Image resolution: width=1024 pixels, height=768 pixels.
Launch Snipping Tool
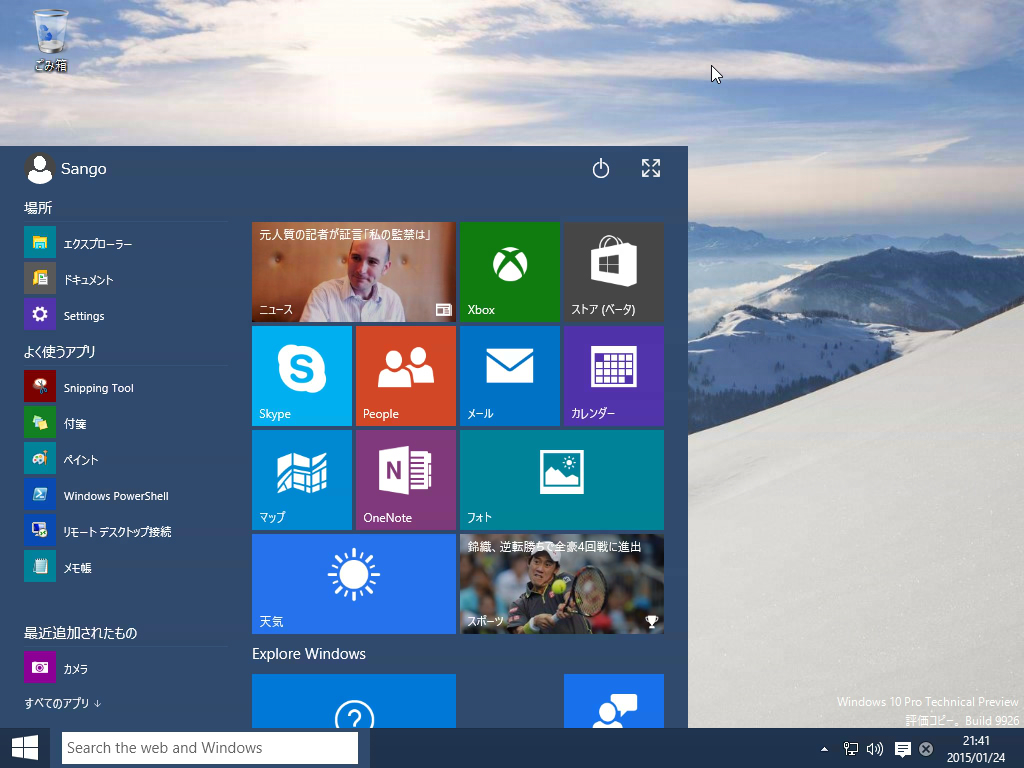tap(125, 387)
